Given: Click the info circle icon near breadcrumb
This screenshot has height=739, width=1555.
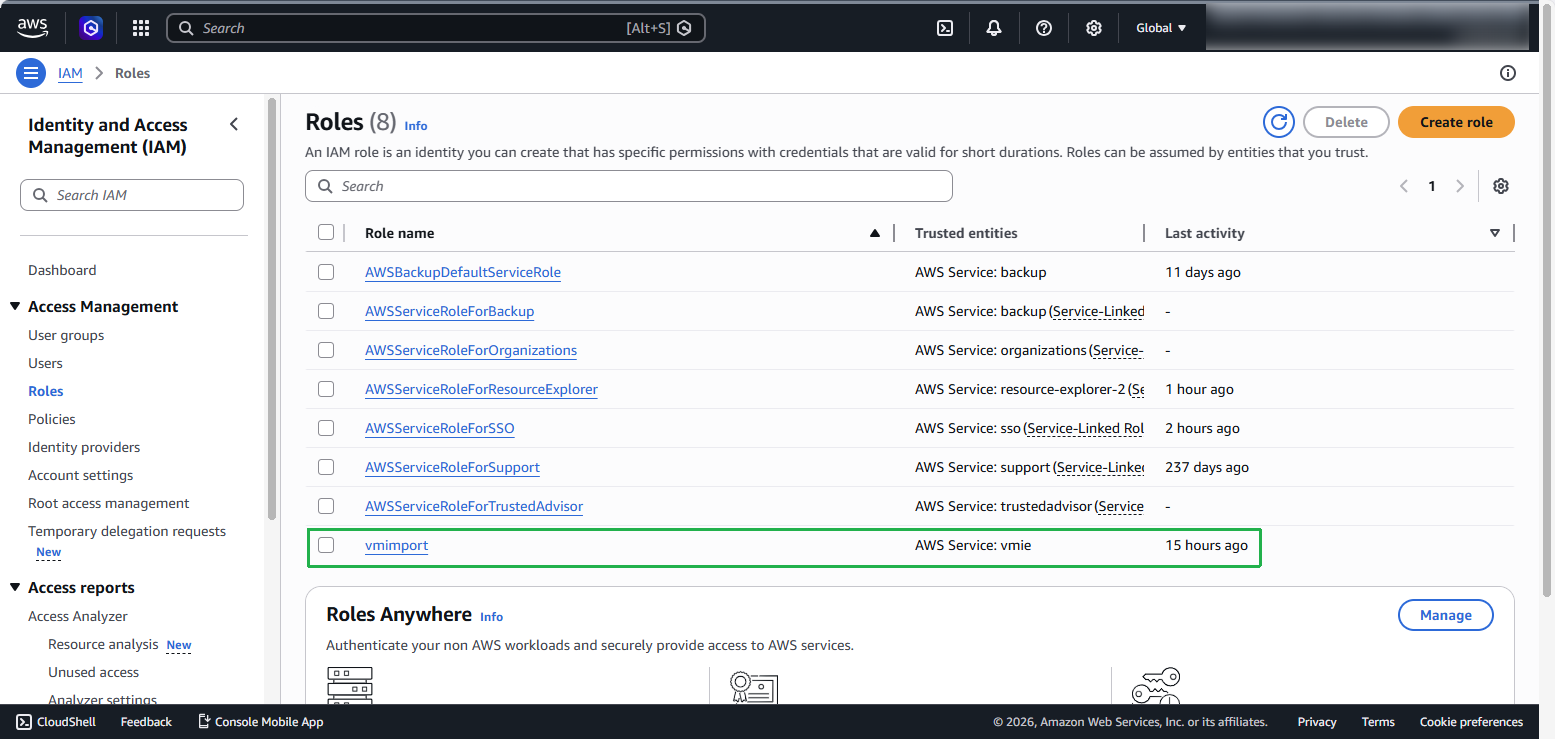Looking at the screenshot, I should click(1508, 73).
